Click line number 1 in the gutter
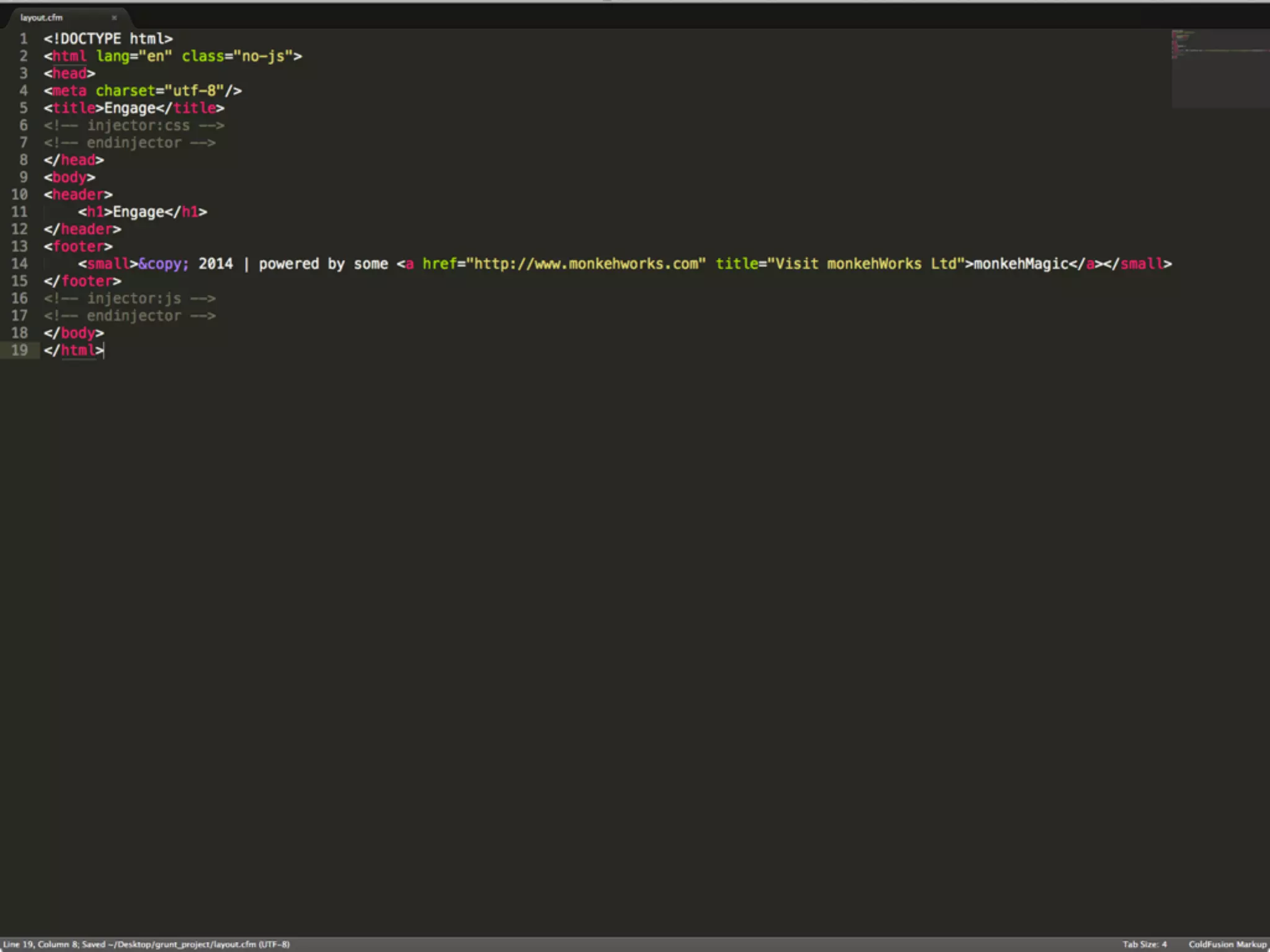Screen dimensions: 1270x952 pyautogui.click(x=23, y=39)
